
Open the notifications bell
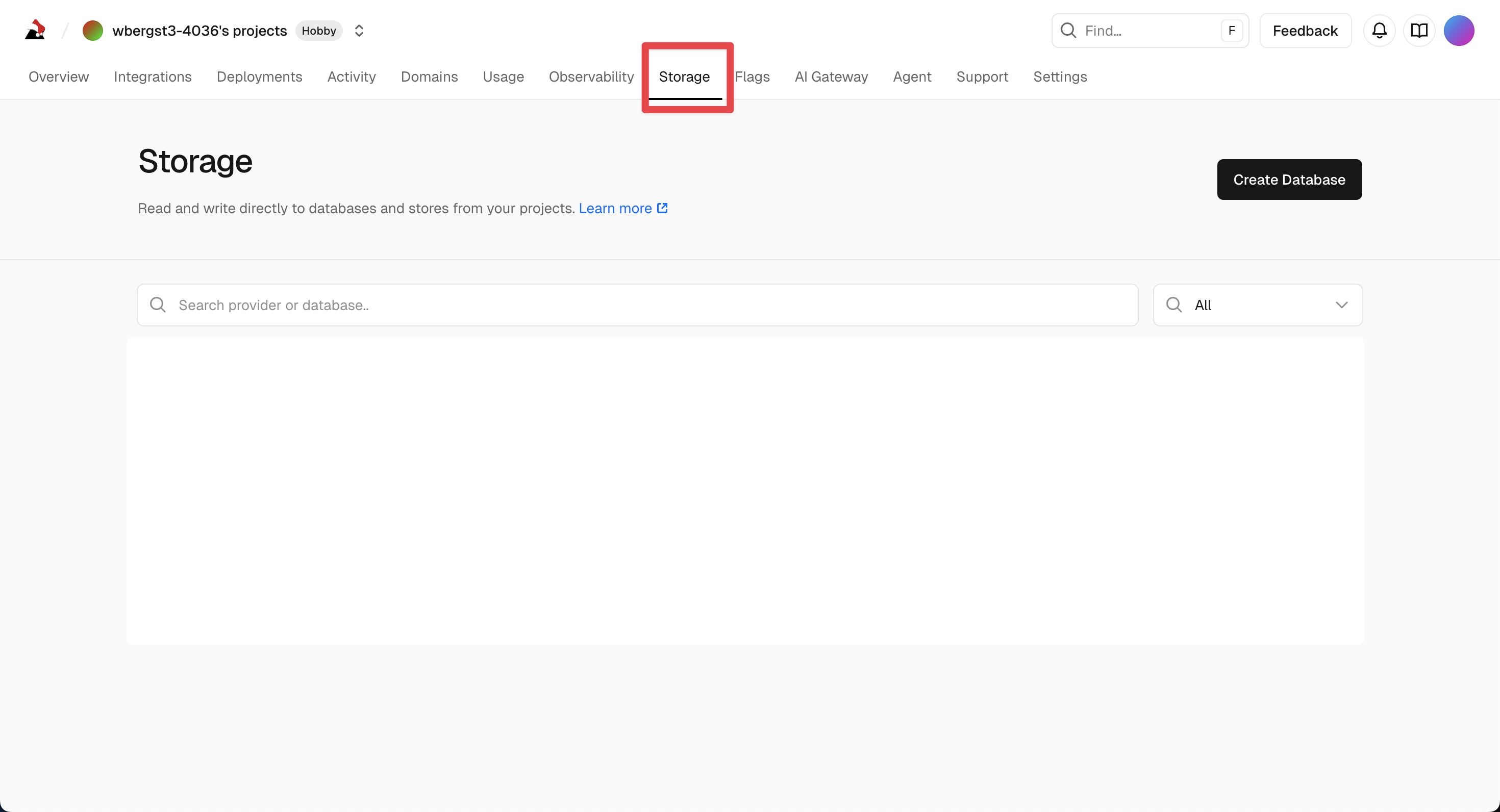click(1379, 30)
